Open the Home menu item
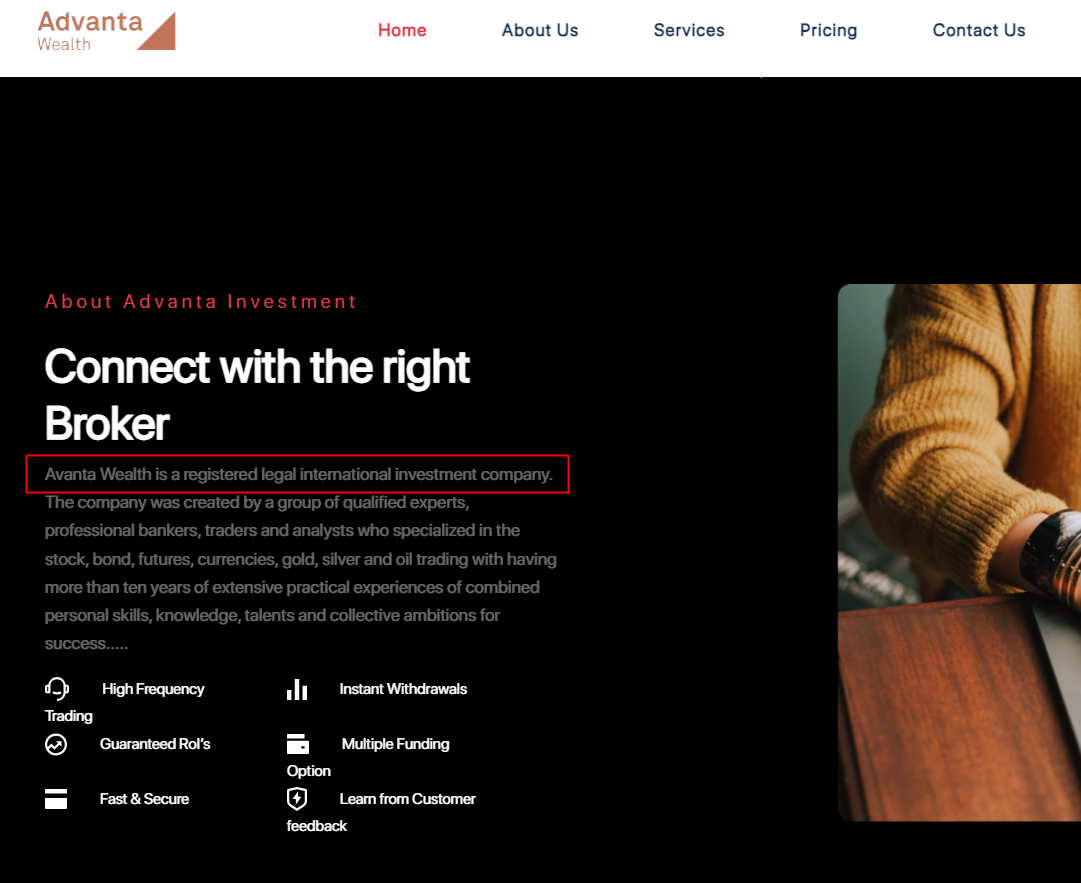The height and width of the screenshot is (883, 1081). (x=402, y=30)
